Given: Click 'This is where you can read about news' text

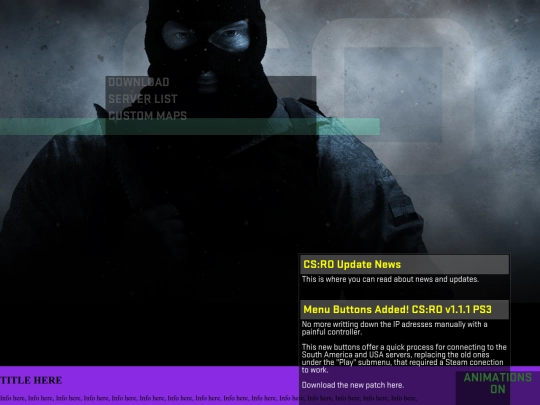Looking at the screenshot, I should tap(391, 279).
